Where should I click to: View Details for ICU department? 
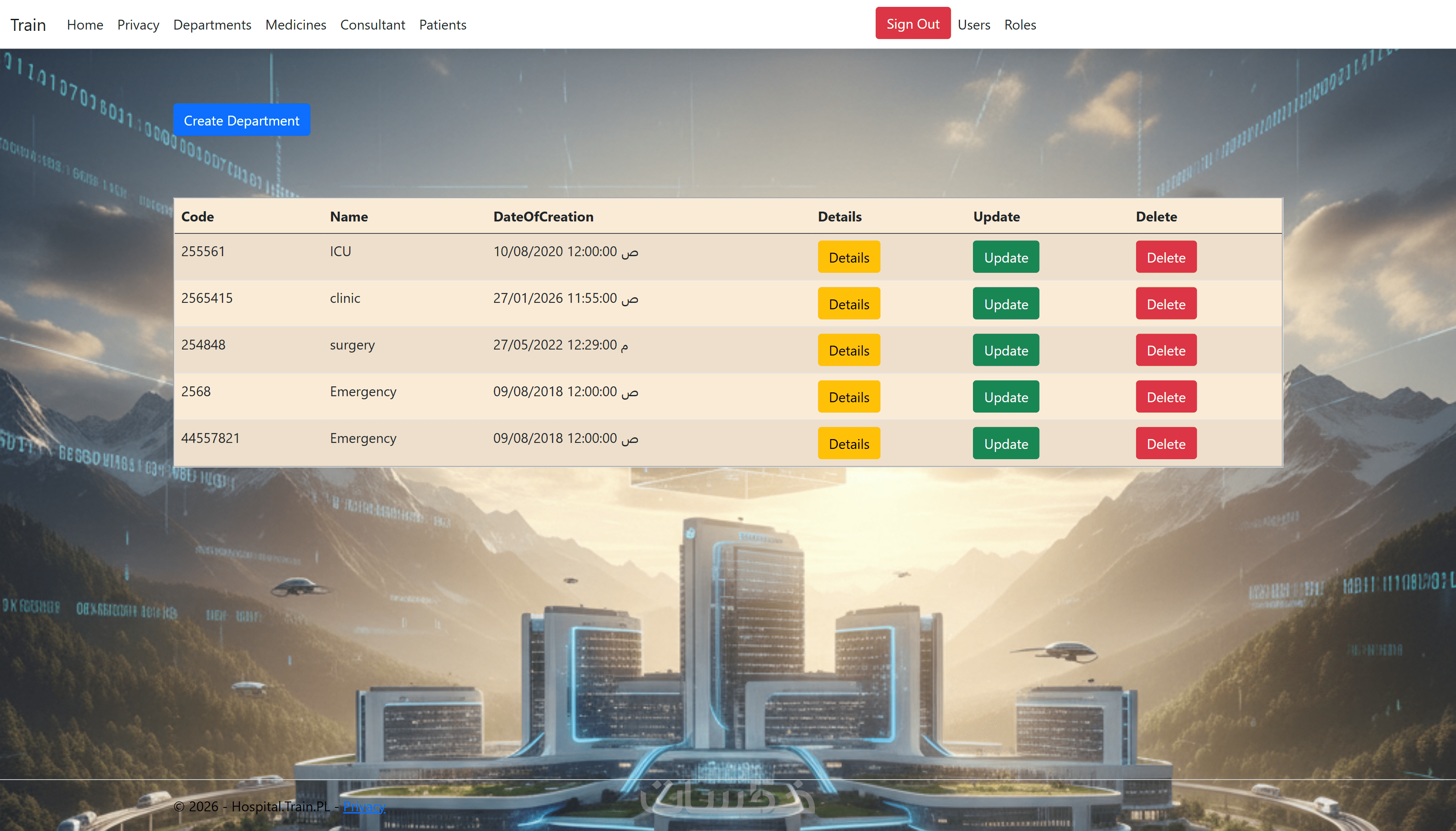849,257
